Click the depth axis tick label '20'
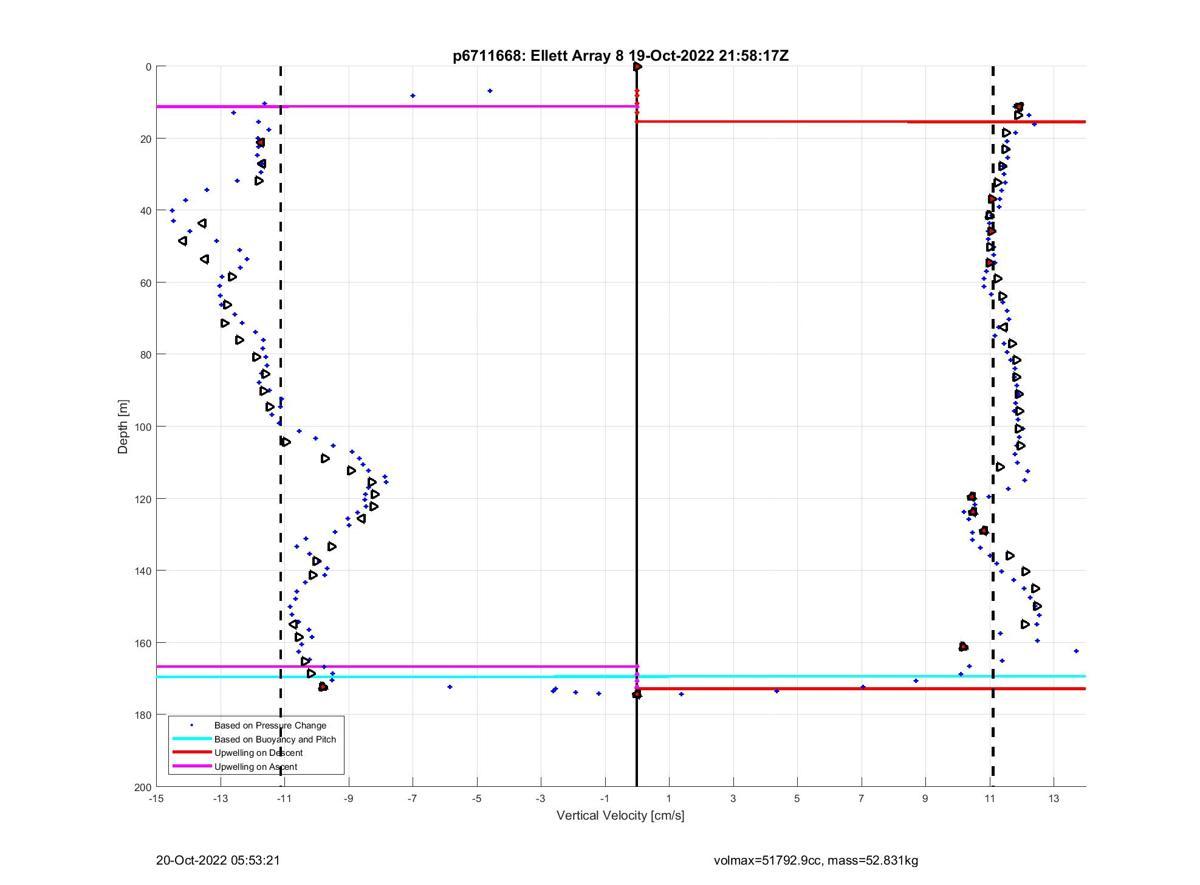Image resolution: width=1200 pixels, height=885 pixels. coord(145,139)
